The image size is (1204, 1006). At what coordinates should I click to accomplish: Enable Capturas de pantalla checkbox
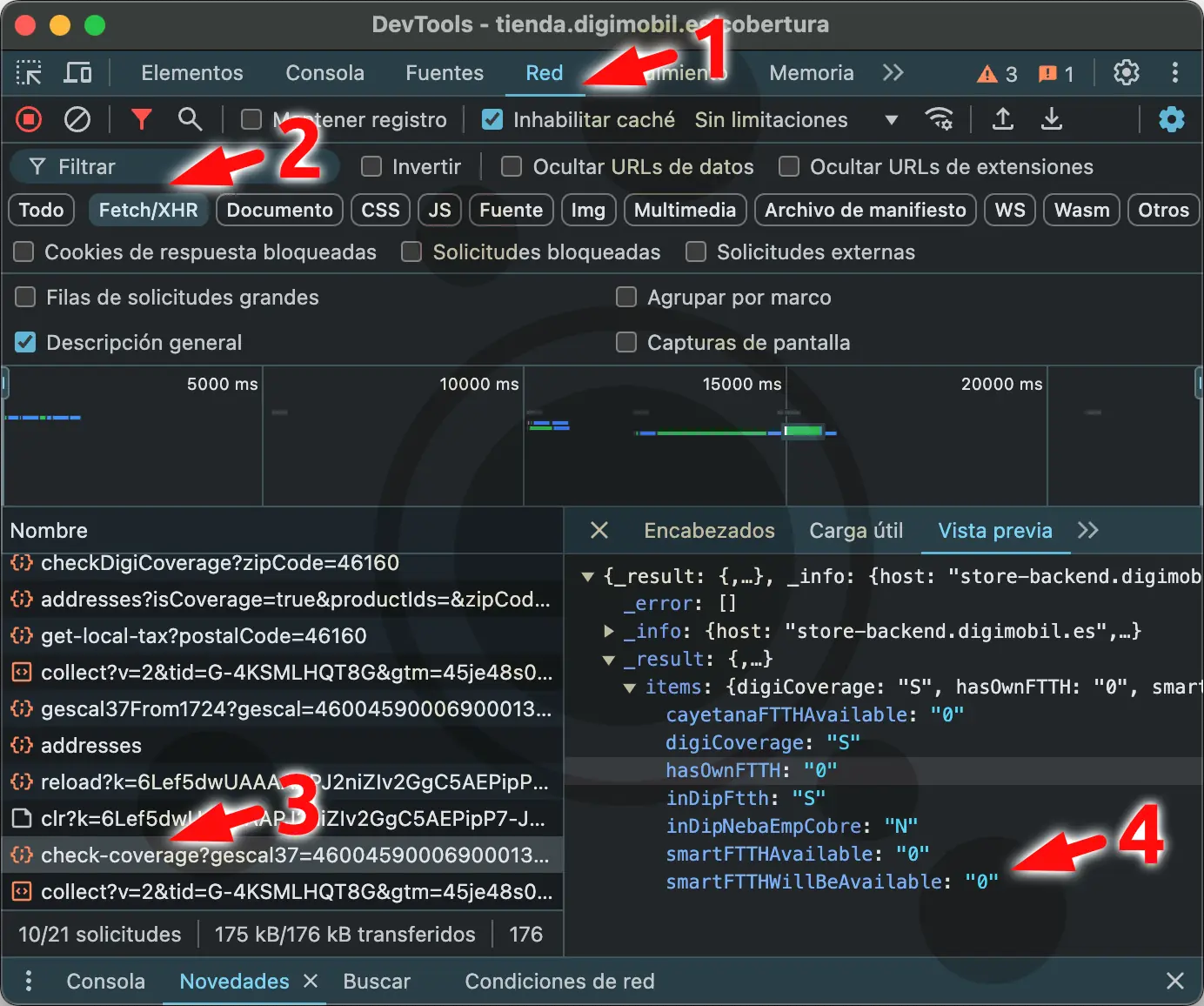[x=626, y=342]
